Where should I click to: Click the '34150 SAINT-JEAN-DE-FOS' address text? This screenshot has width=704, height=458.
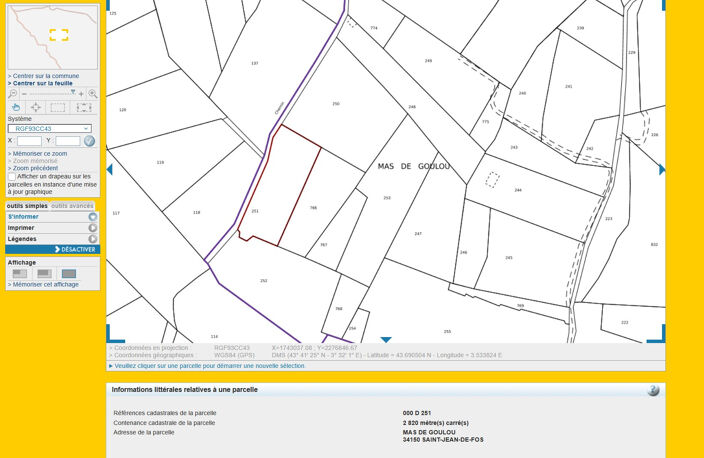click(443, 440)
